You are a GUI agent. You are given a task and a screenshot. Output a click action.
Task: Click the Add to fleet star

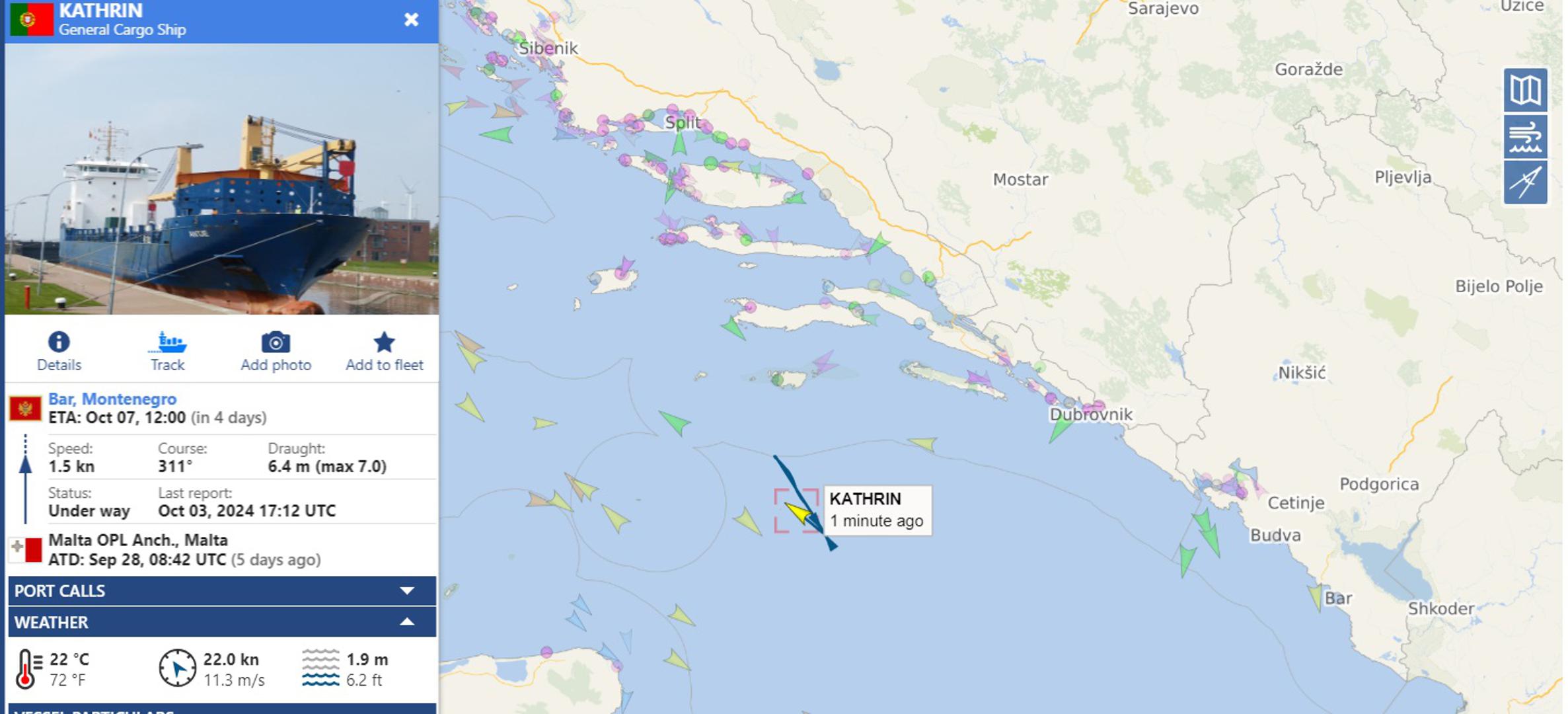[384, 342]
